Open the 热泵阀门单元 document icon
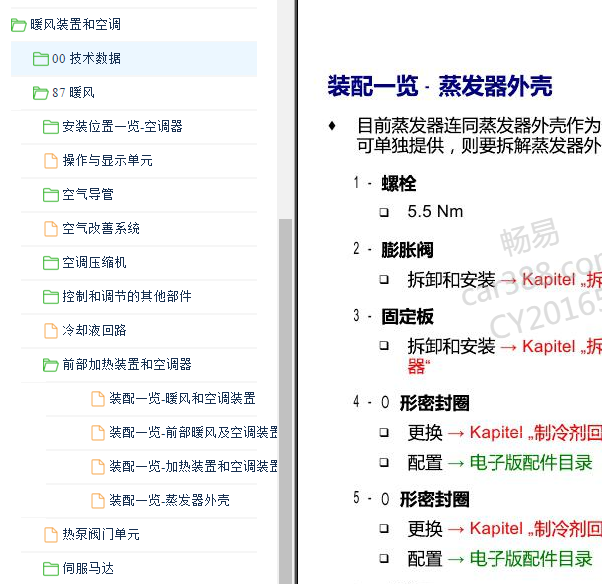 [51, 534]
